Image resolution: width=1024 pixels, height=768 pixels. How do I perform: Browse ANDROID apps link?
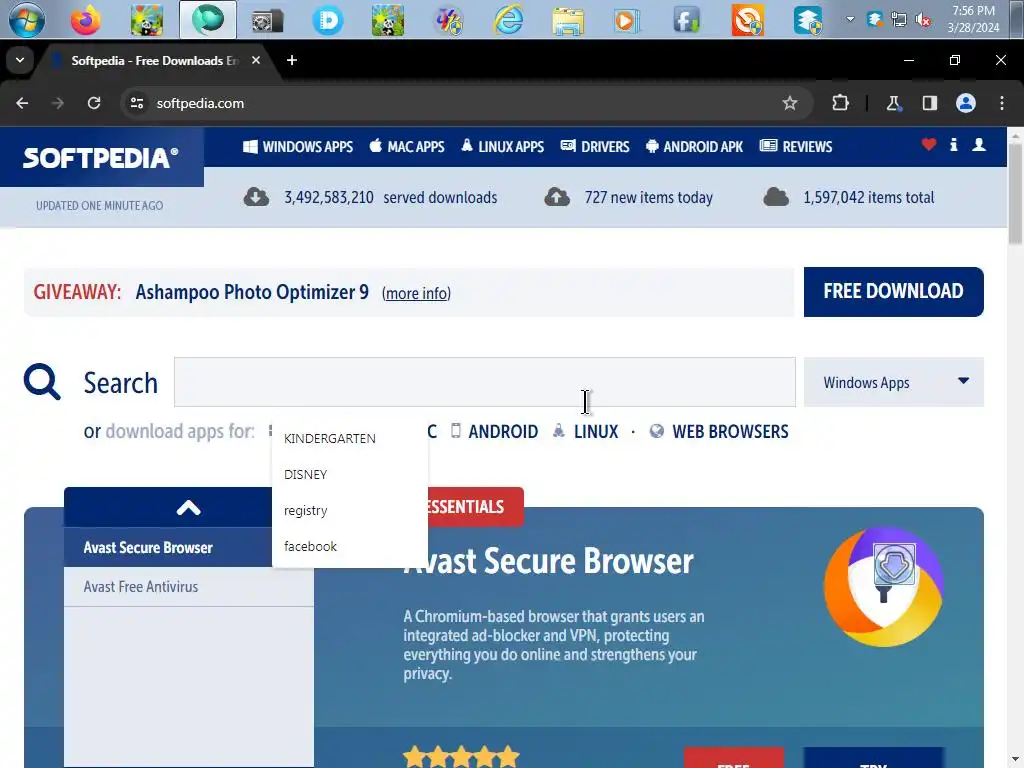pos(494,432)
